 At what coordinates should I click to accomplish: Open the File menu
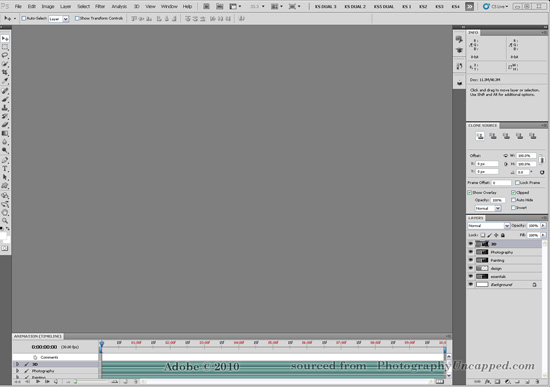[x=18, y=6]
